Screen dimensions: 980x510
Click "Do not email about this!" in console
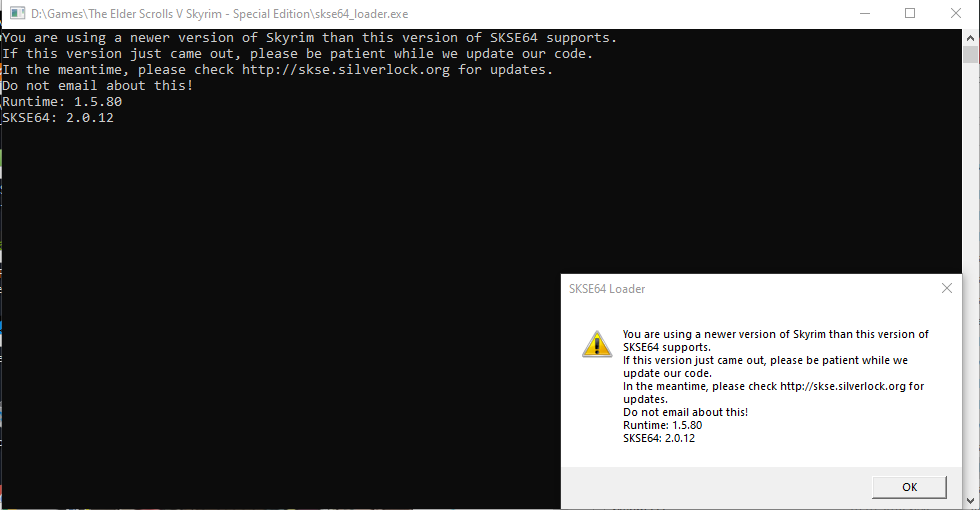(97, 86)
